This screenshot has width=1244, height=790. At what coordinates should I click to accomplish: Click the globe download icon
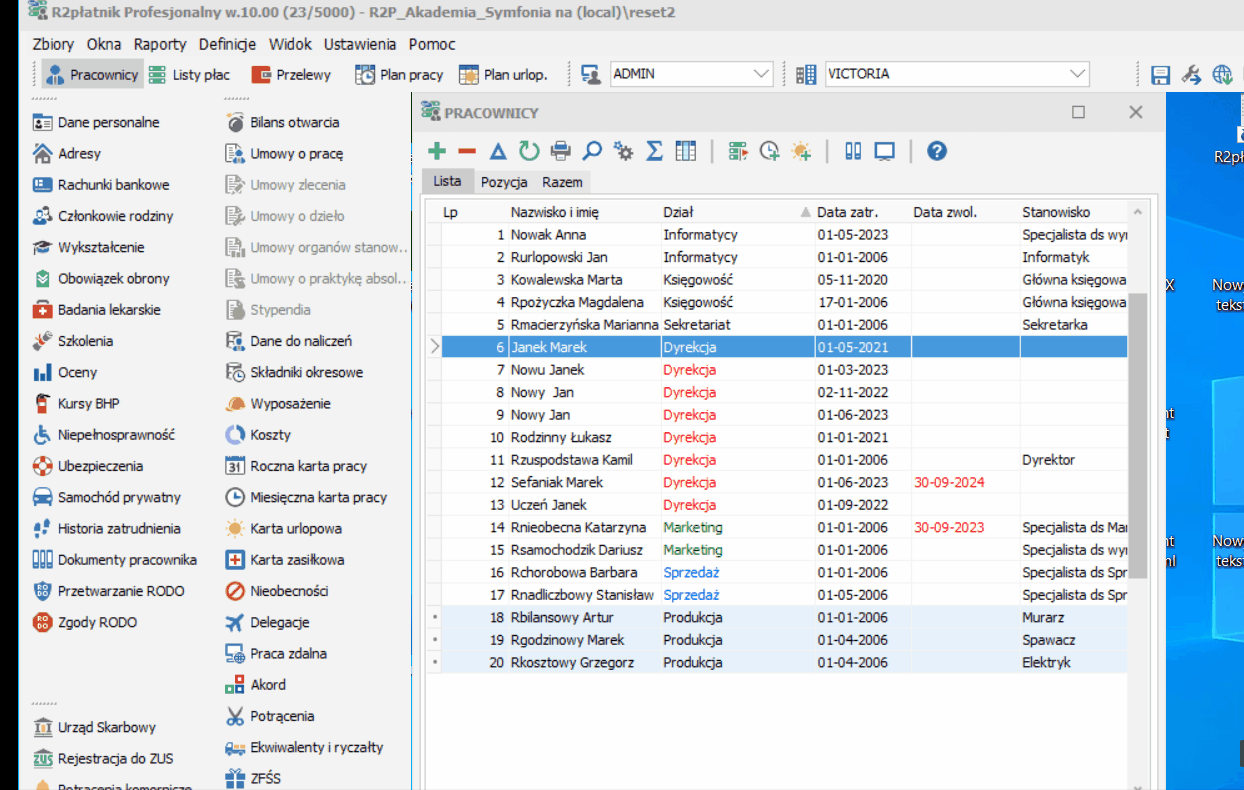tap(1222, 75)
